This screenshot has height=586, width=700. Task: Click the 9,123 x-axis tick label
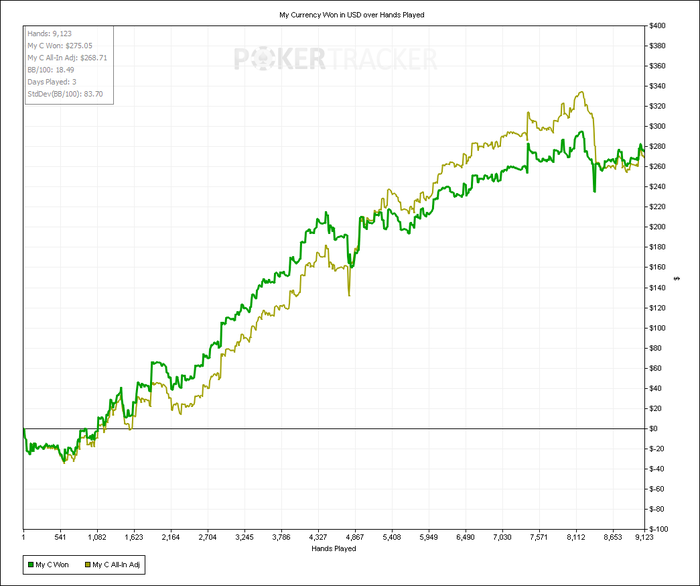pyautogui.click(x=644, y=537)
